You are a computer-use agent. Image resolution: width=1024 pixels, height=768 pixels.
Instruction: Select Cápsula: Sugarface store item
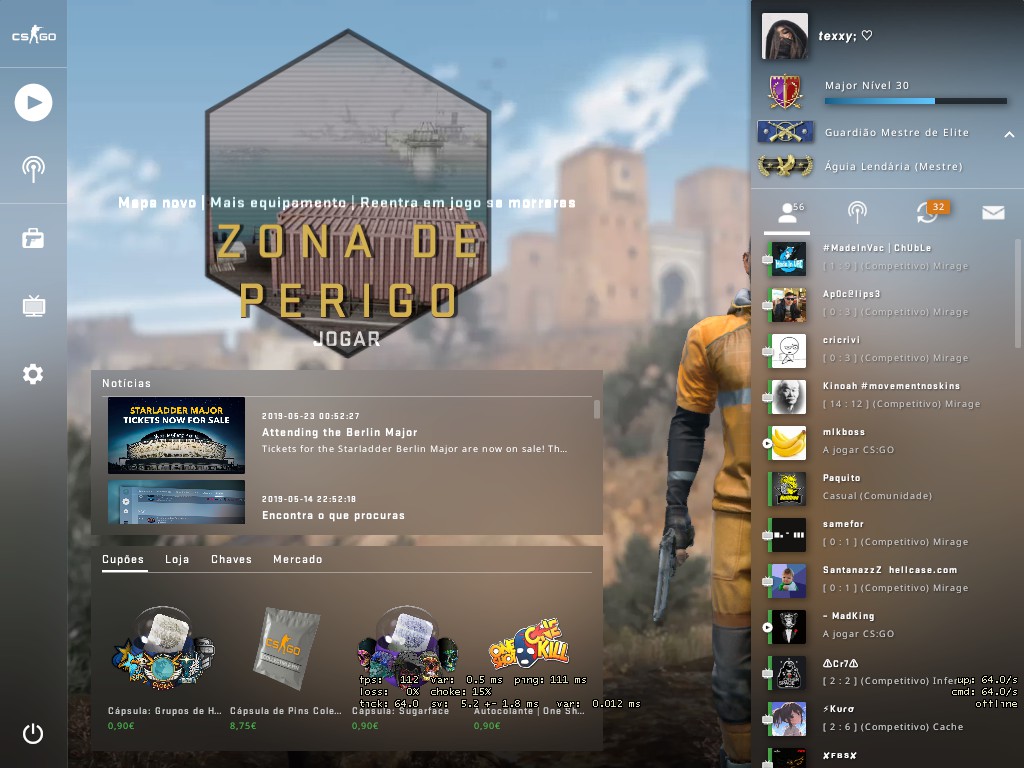(x=408, y=666)
